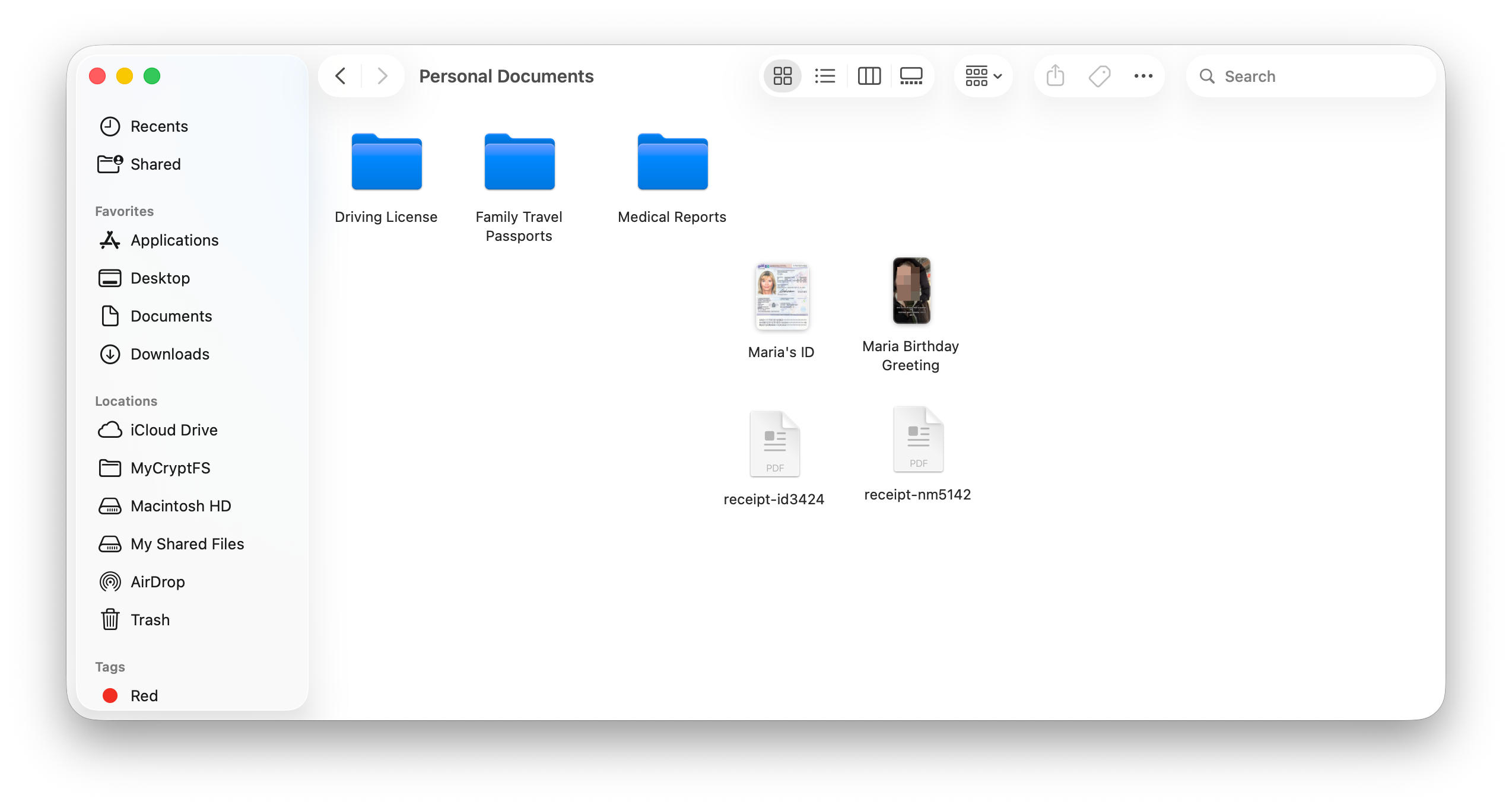Switch to gallery view
Viewport: 1512px width, 808px height.
point(911,76)
